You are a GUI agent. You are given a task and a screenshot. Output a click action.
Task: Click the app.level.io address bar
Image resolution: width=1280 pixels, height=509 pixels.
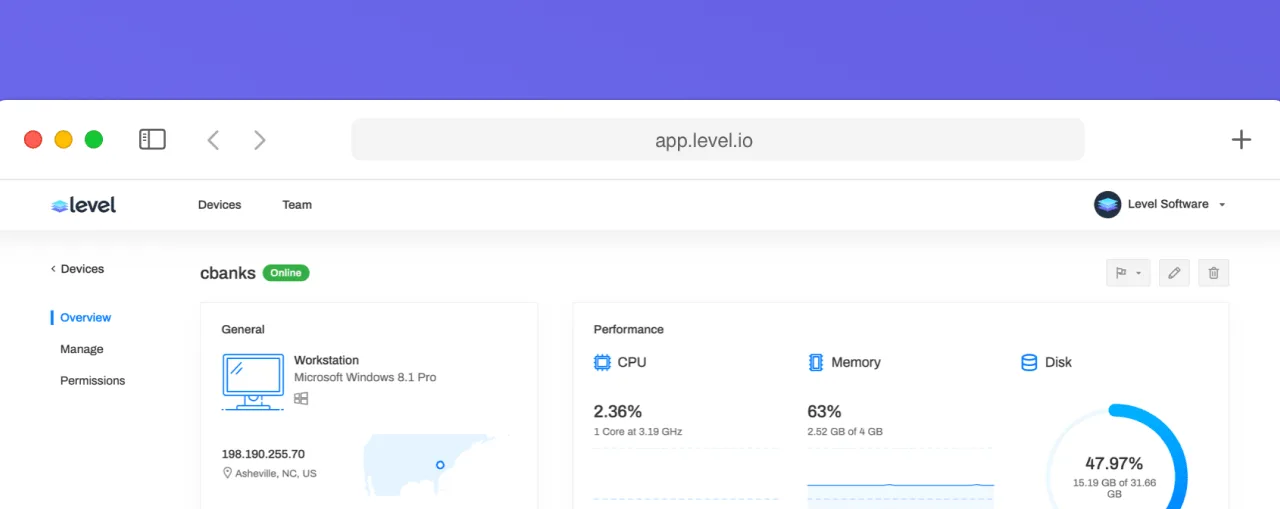tap(717, 140)
